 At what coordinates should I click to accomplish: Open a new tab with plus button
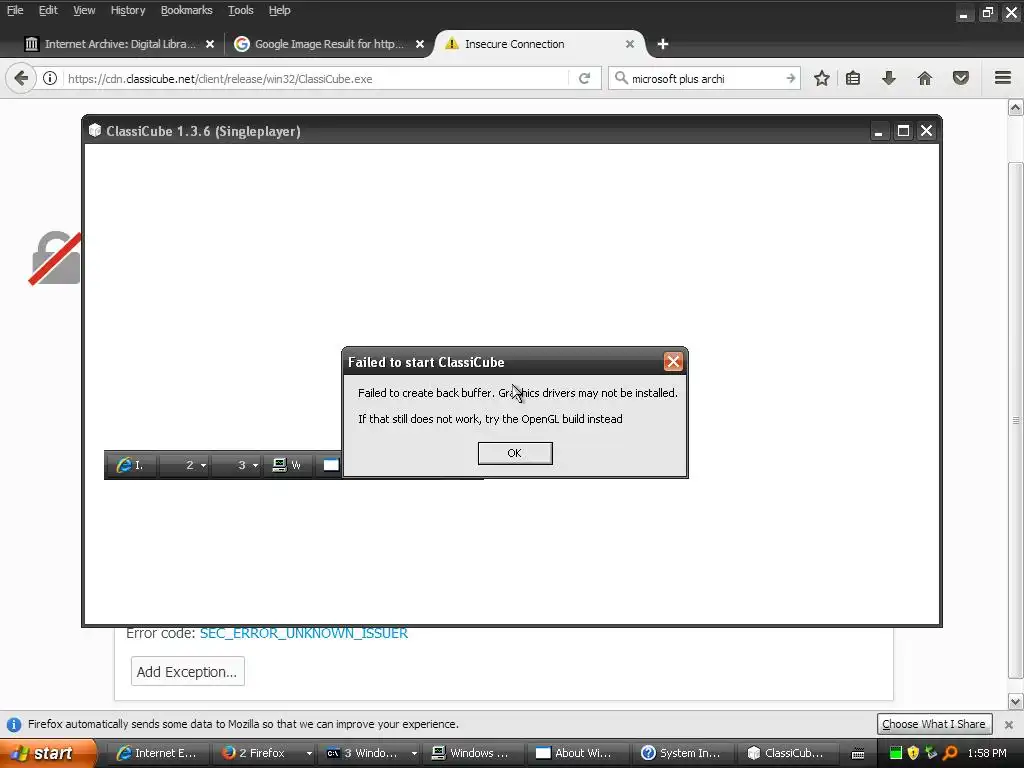click(663, 44)
